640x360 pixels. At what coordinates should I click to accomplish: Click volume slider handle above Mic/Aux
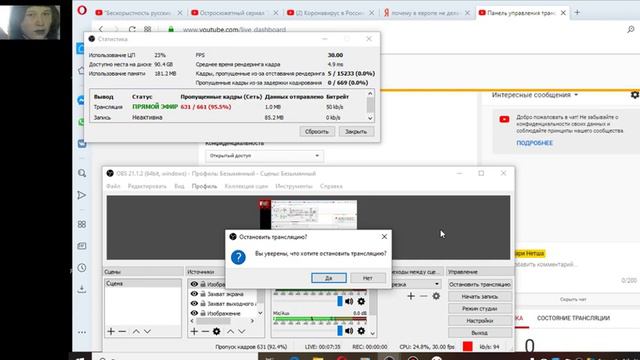[x=340, y=301]
